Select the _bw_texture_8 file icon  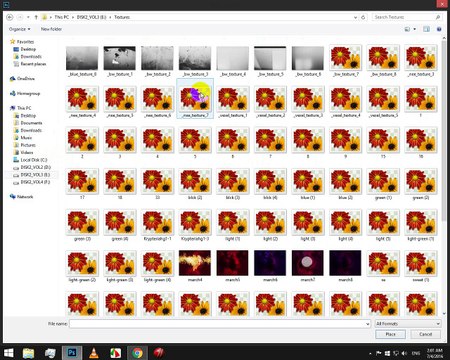[x=383, y=58]
